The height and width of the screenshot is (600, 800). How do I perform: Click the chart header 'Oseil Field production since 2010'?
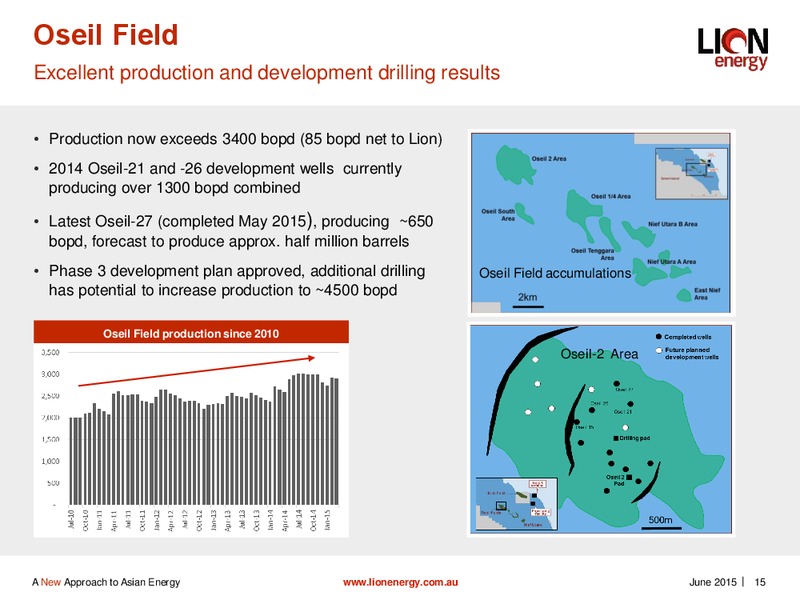click(191, 333)
